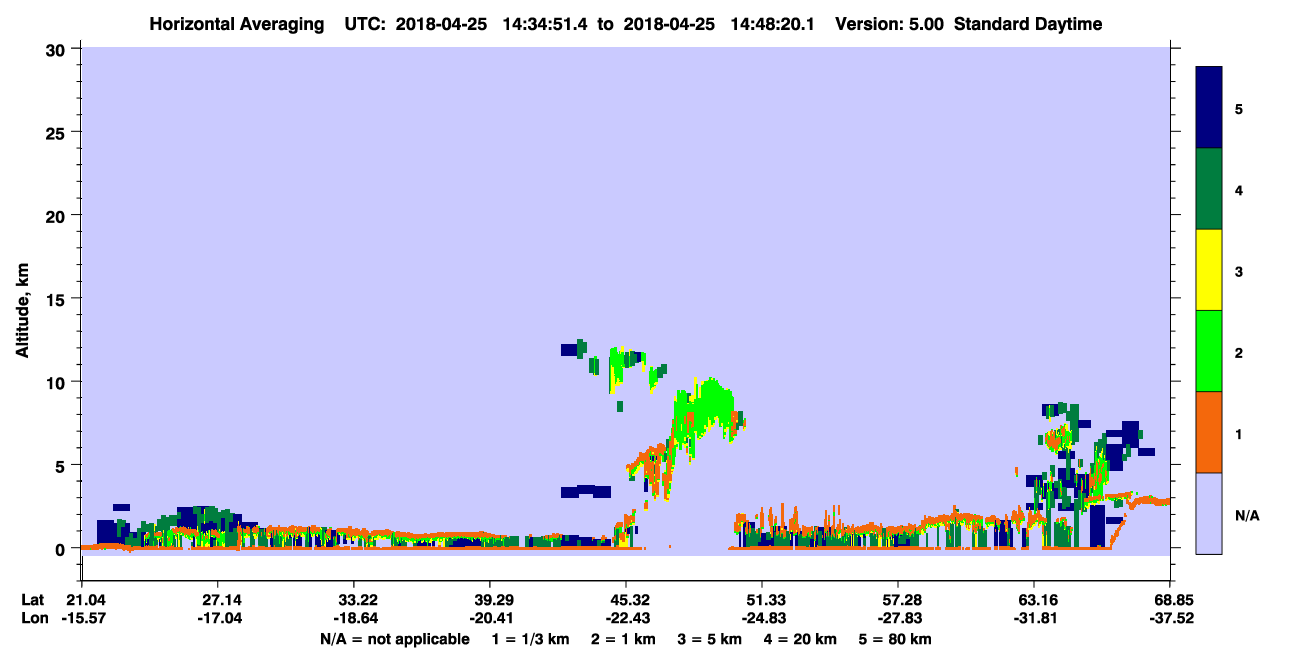Image resolution: width=1300 pixels, height=667 pixels.
Task: Click the dark blue color bar segment labeled 5
Action: [x=1209, y=108]
